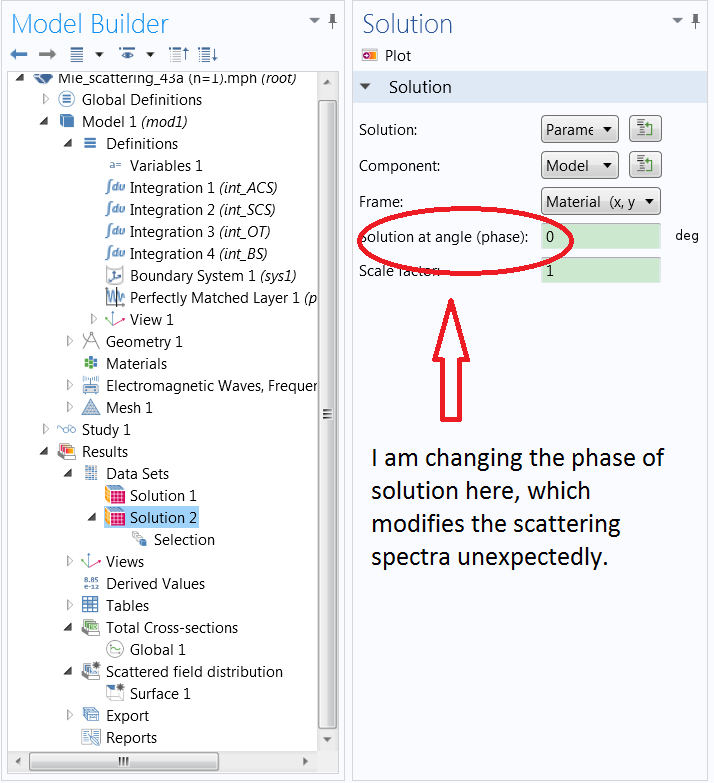Image resolution: width=714 pixels, height=783 pixels.
Task: Click the Solution at angle phase field
Action: [x=600, y=237]
